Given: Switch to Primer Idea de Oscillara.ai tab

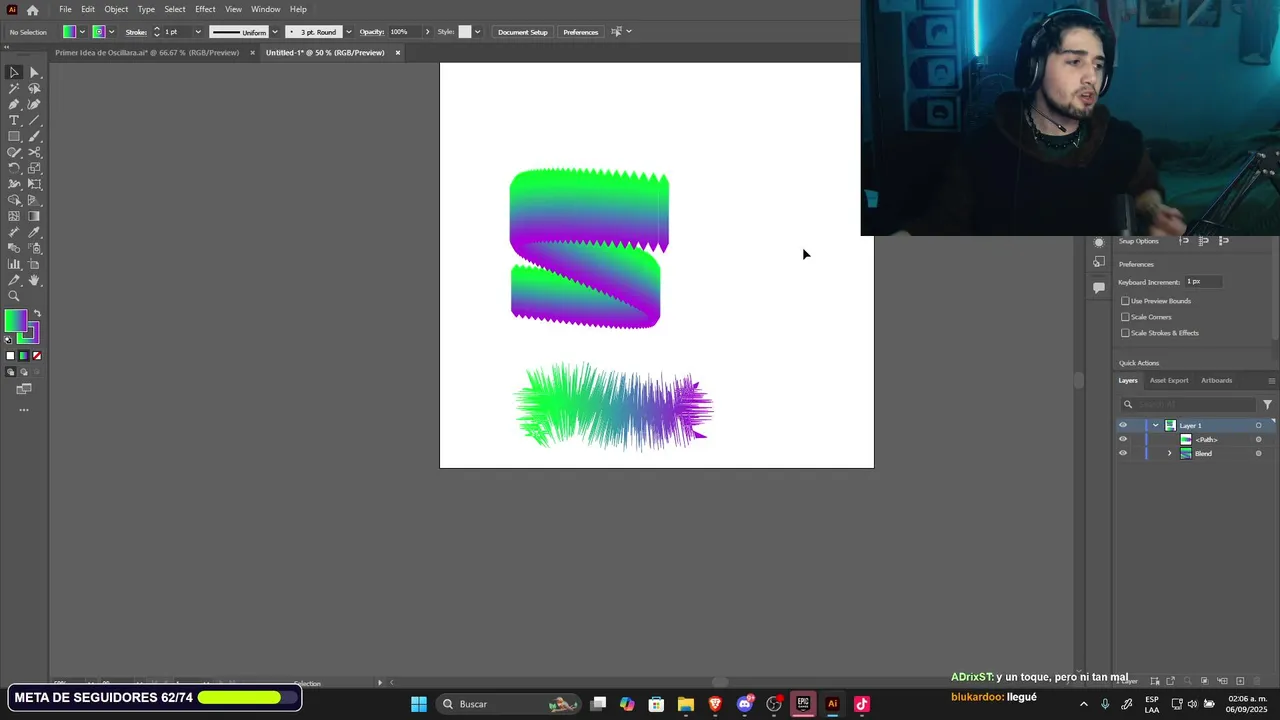Looking at the screenshot, I should 147,53.
